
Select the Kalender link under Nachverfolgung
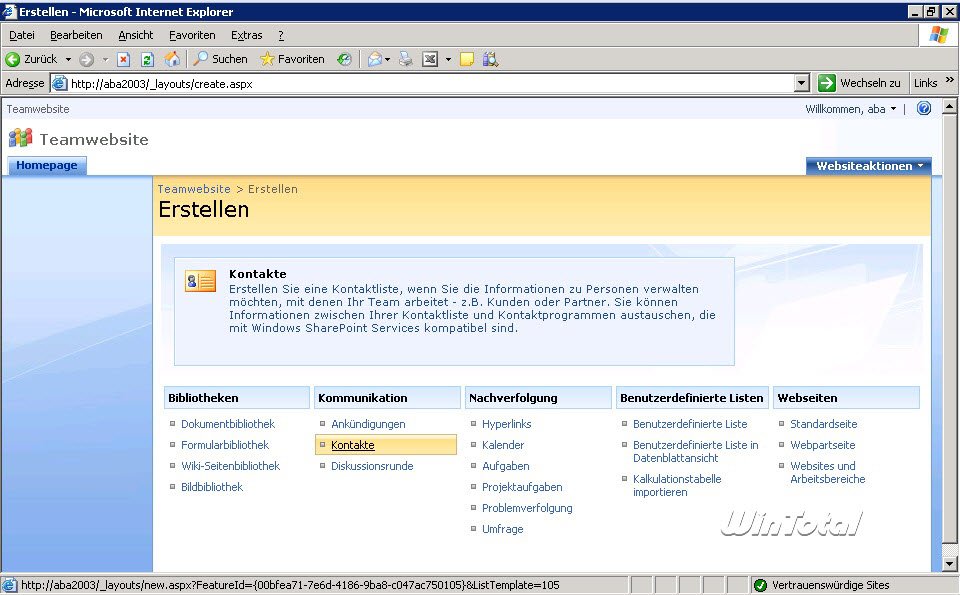pos(502,445)
